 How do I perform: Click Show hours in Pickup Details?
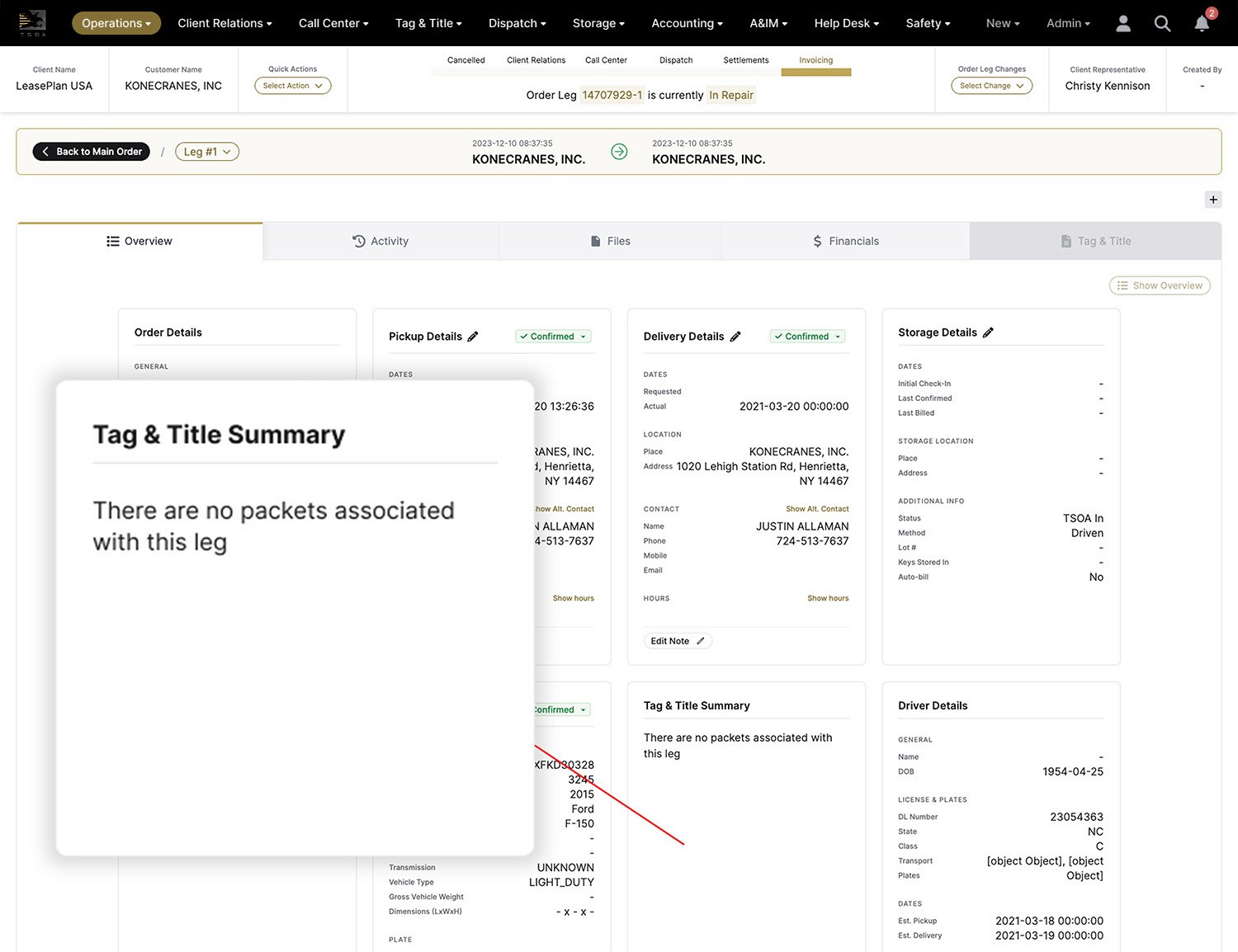click(574, 598)
